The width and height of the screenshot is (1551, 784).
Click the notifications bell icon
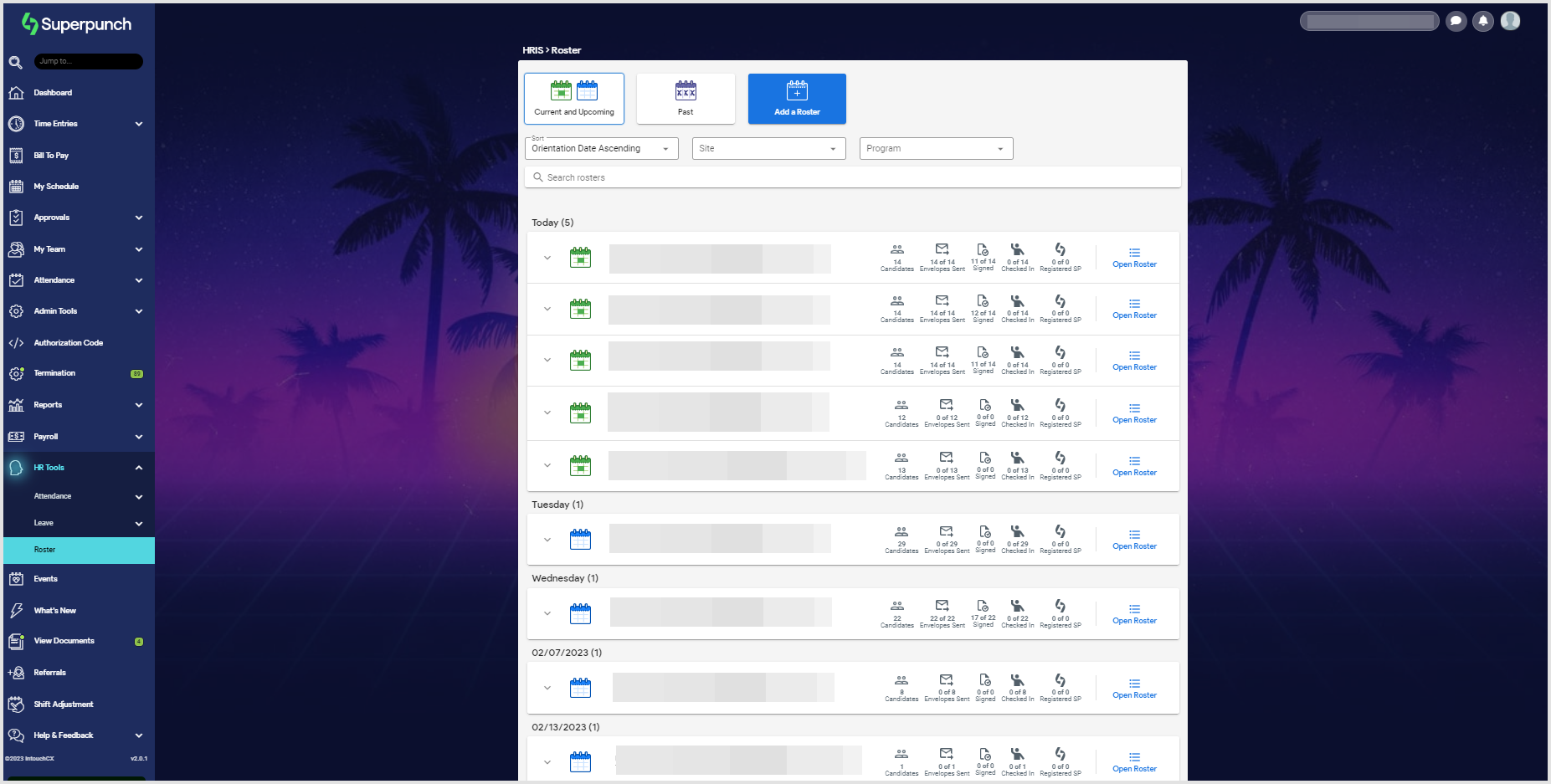click(1483, 21)
